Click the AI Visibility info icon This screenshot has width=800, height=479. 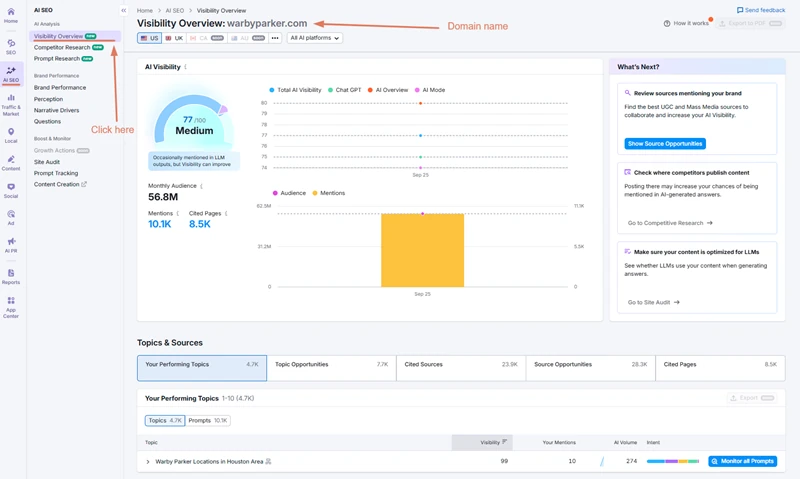185,67
